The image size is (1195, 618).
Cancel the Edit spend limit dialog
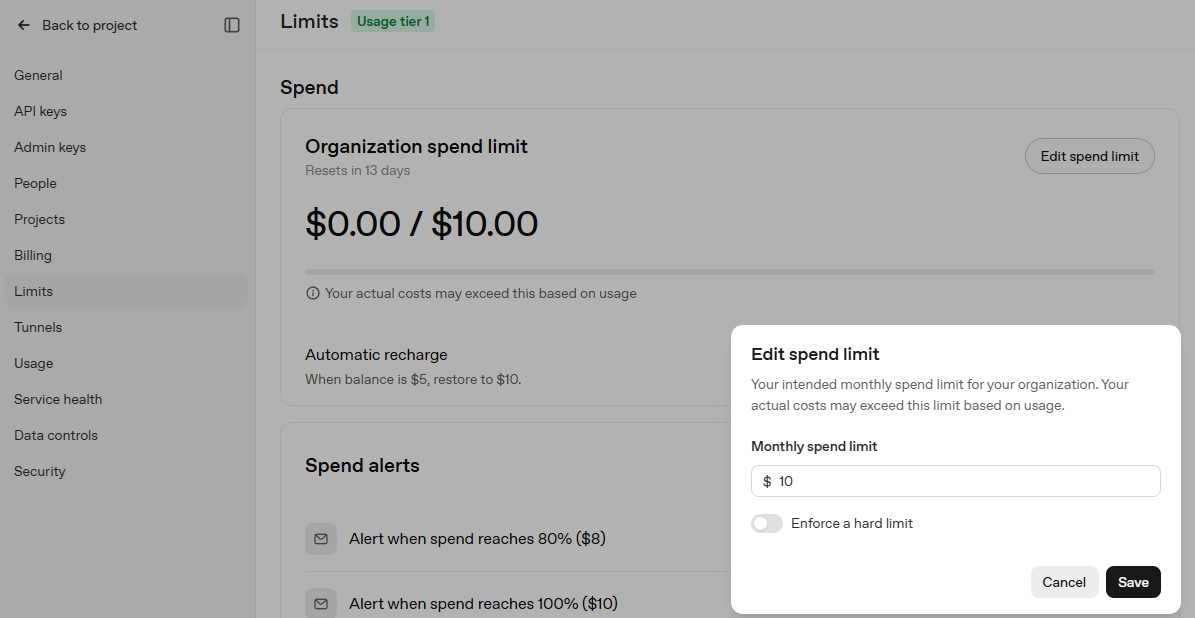pos(1064,582)
